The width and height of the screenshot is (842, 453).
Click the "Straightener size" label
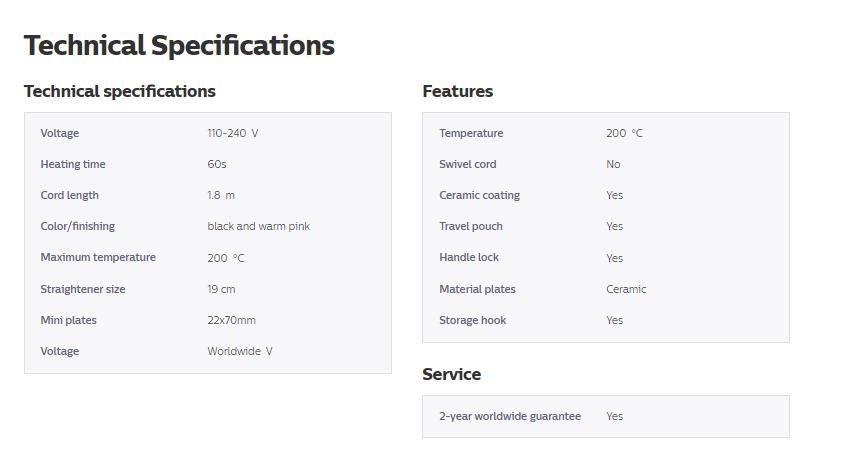[83, 289]
